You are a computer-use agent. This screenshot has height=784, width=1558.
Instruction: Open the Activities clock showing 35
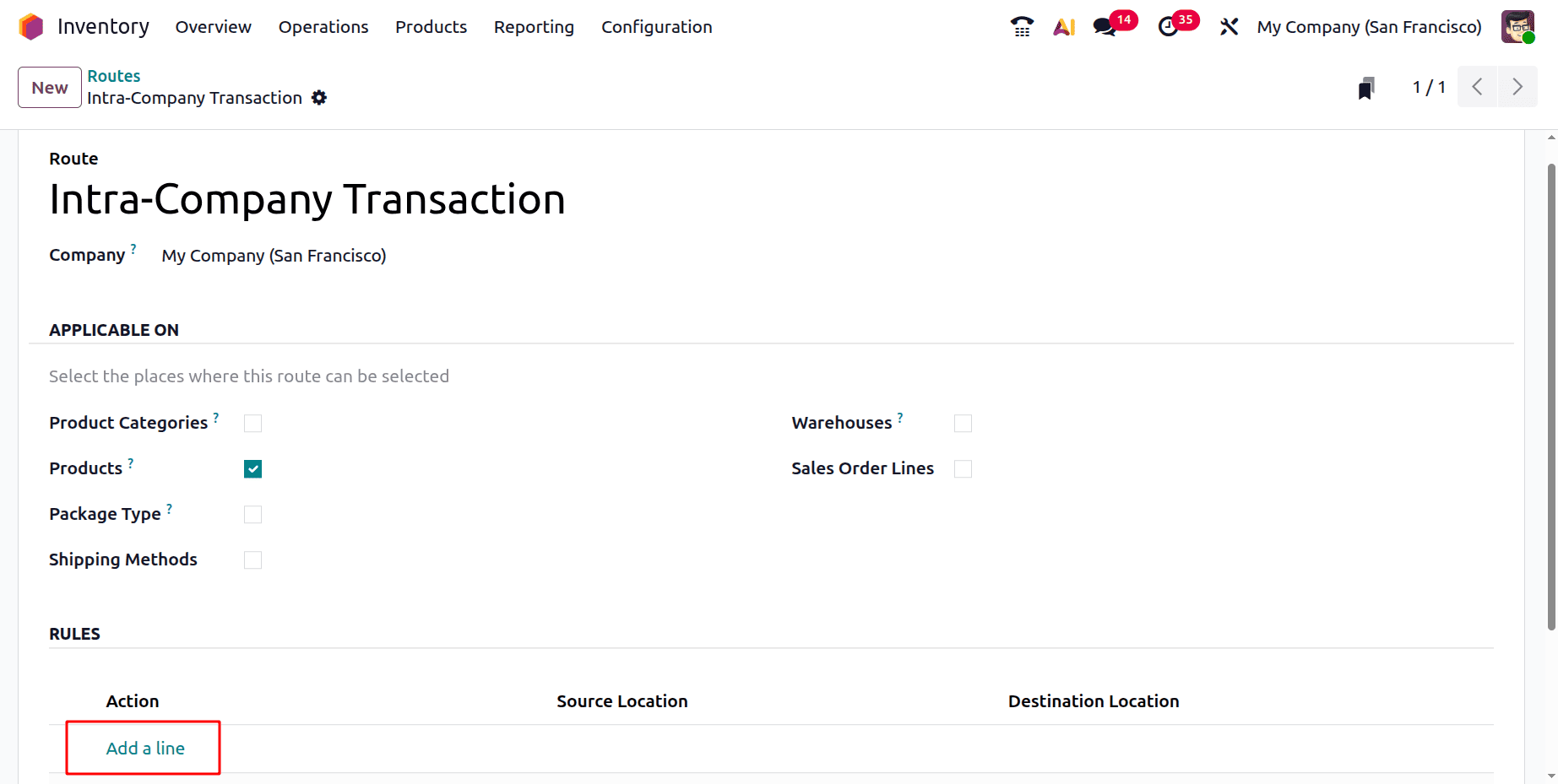[1170, 26]
